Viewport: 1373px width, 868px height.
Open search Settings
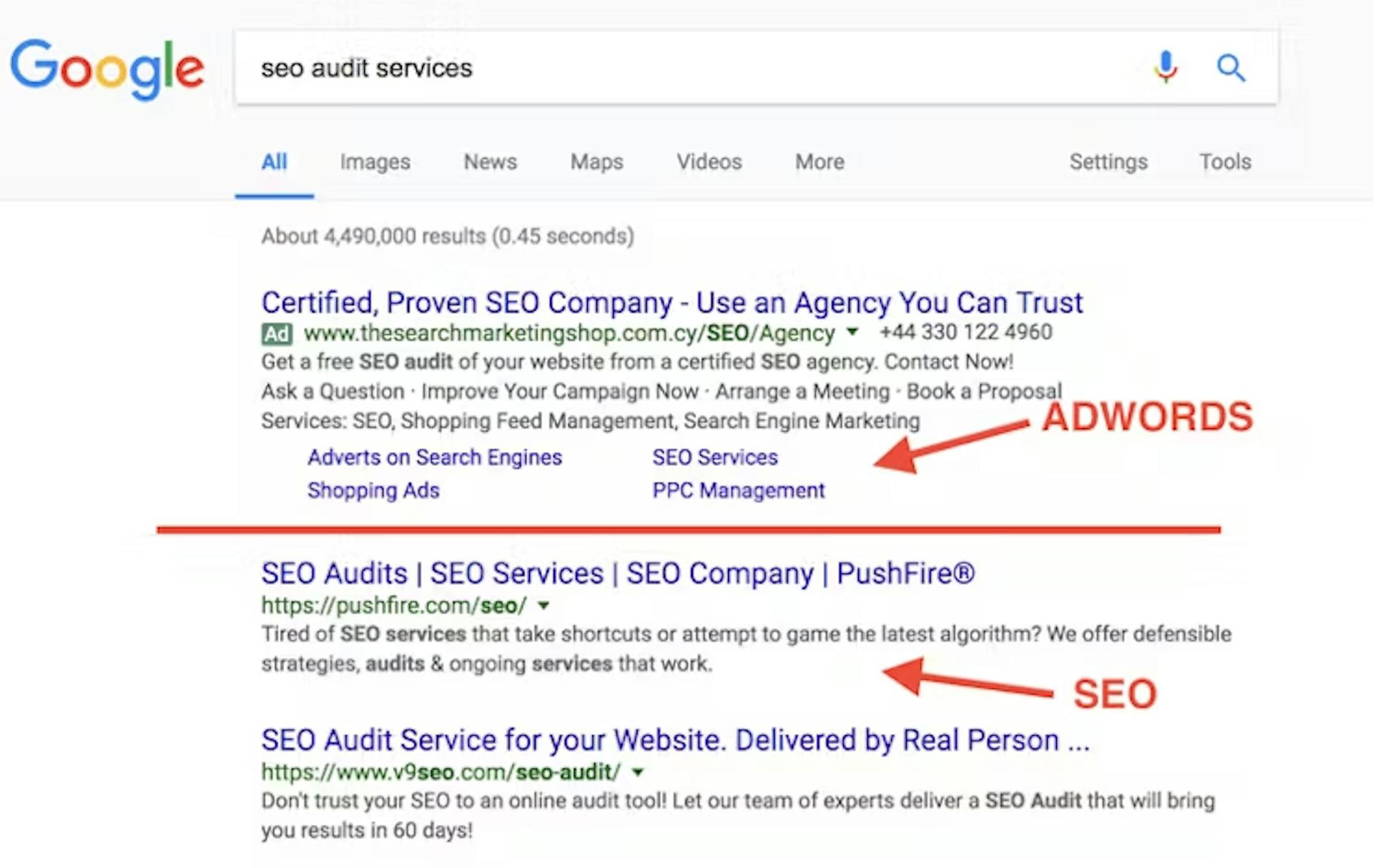pos(1108,162)
